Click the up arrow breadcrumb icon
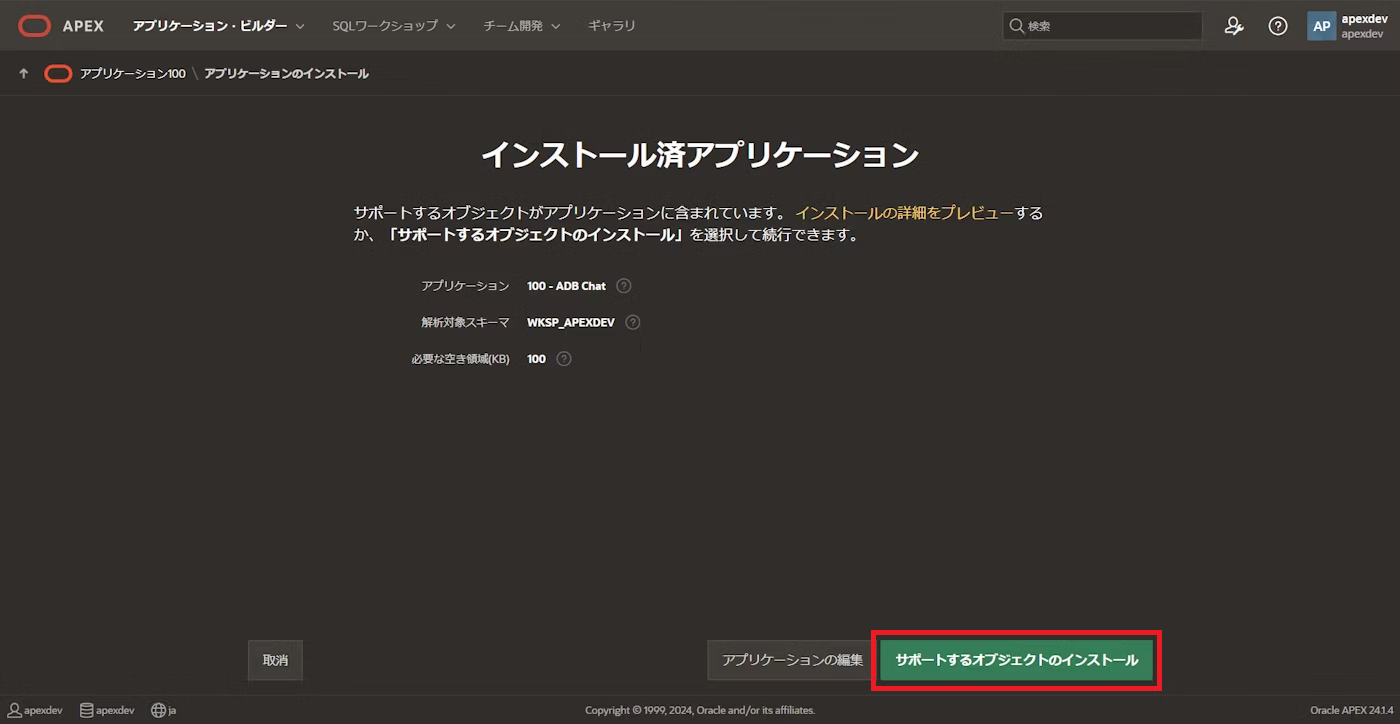The width and height of the screenshot is (1400, 724). [x=22, y=73]
